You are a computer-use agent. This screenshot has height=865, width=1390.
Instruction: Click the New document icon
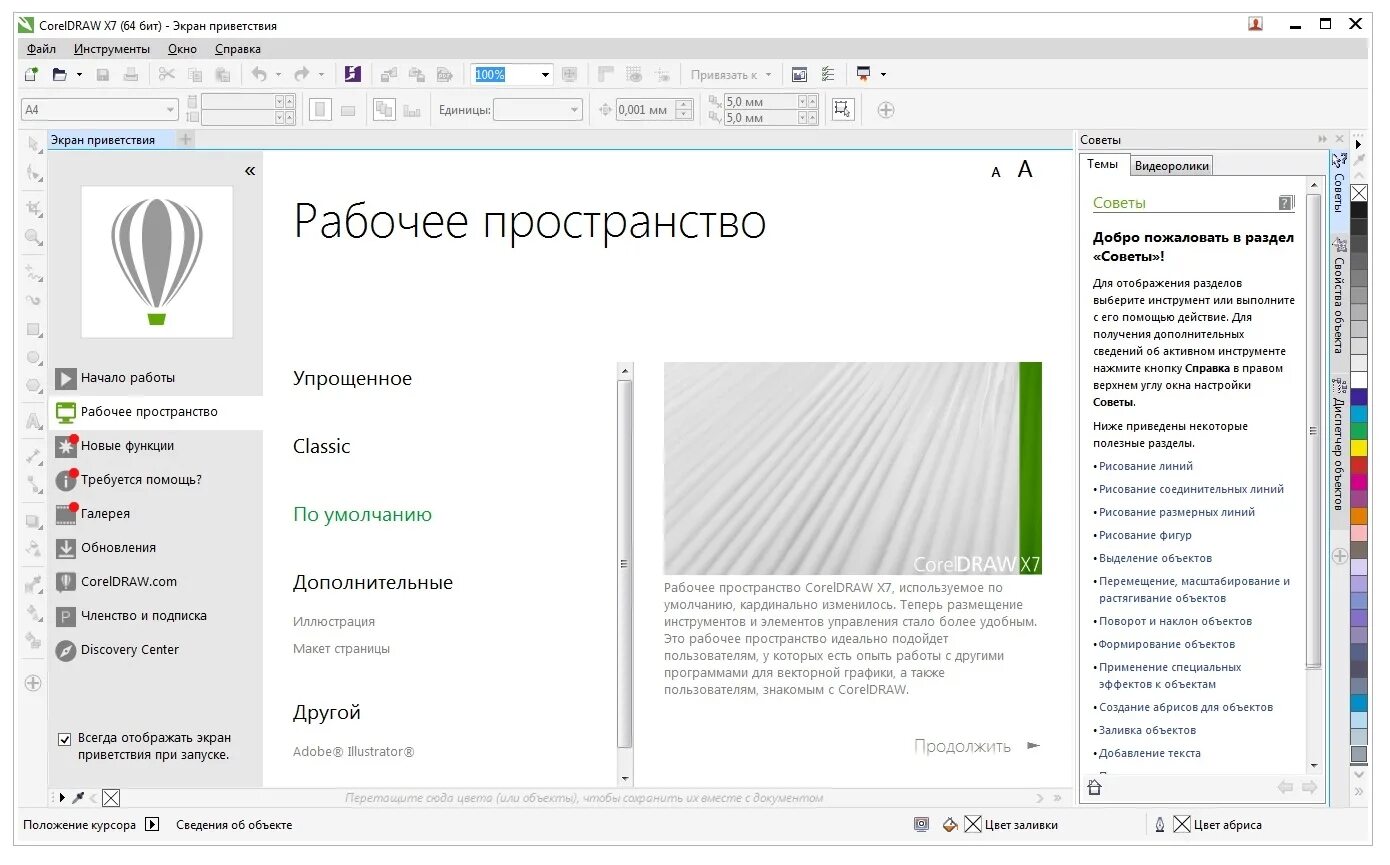click(x=32, y=74)
